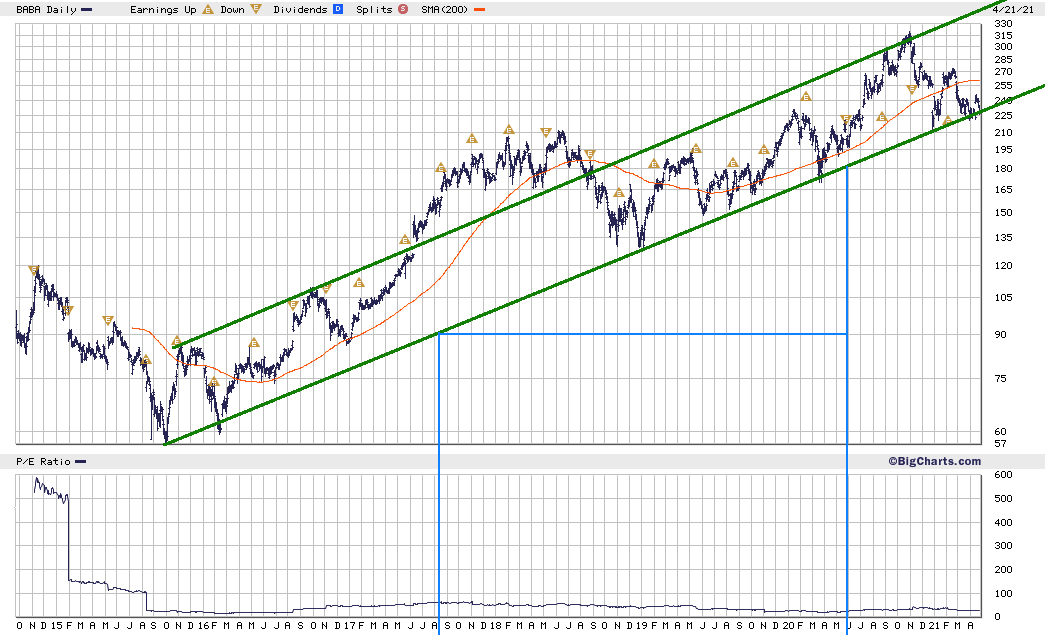Click the 57 price axis value
Screen dimensions: 1045x635
(1000, 443)
